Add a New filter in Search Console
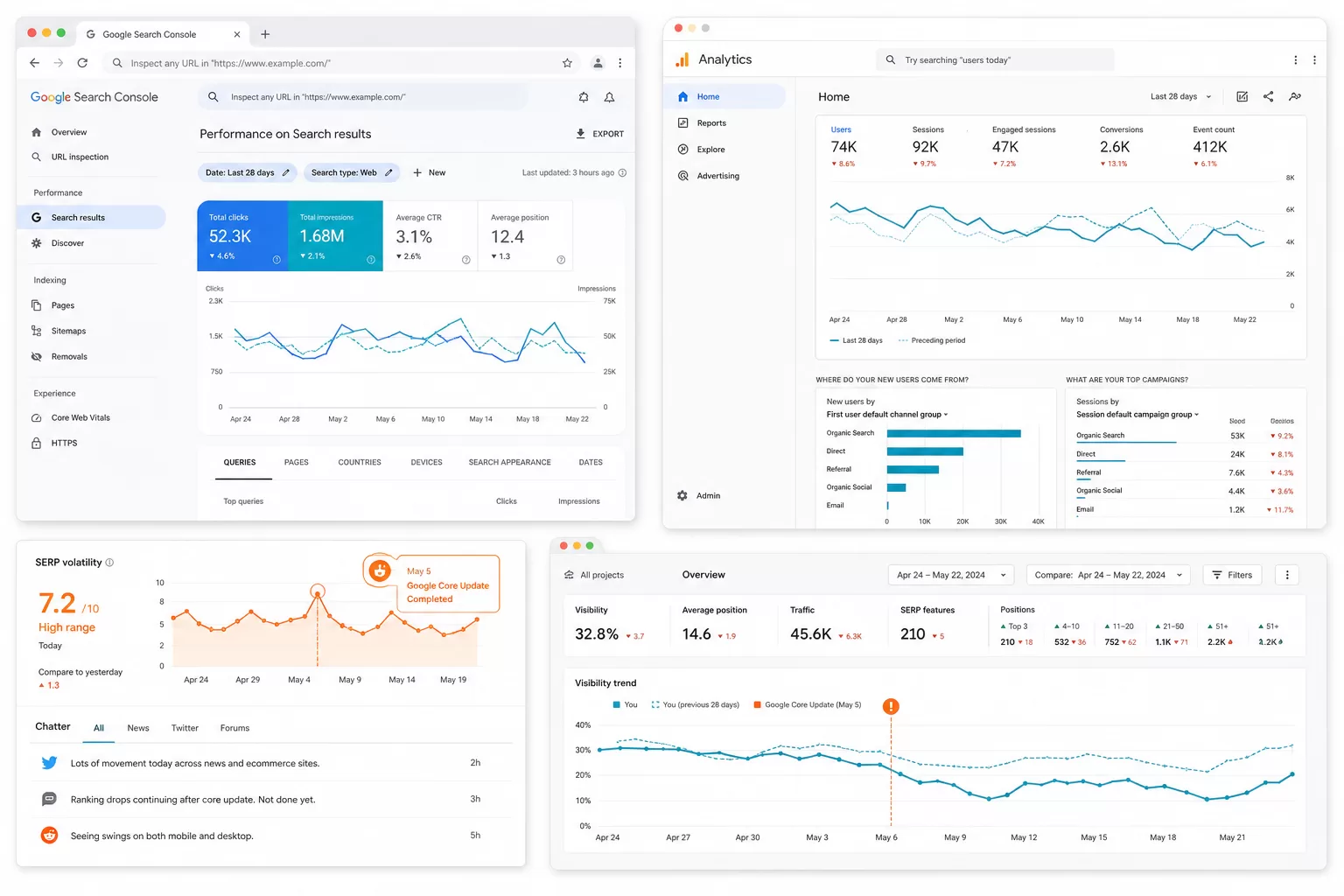 point(429,172)
